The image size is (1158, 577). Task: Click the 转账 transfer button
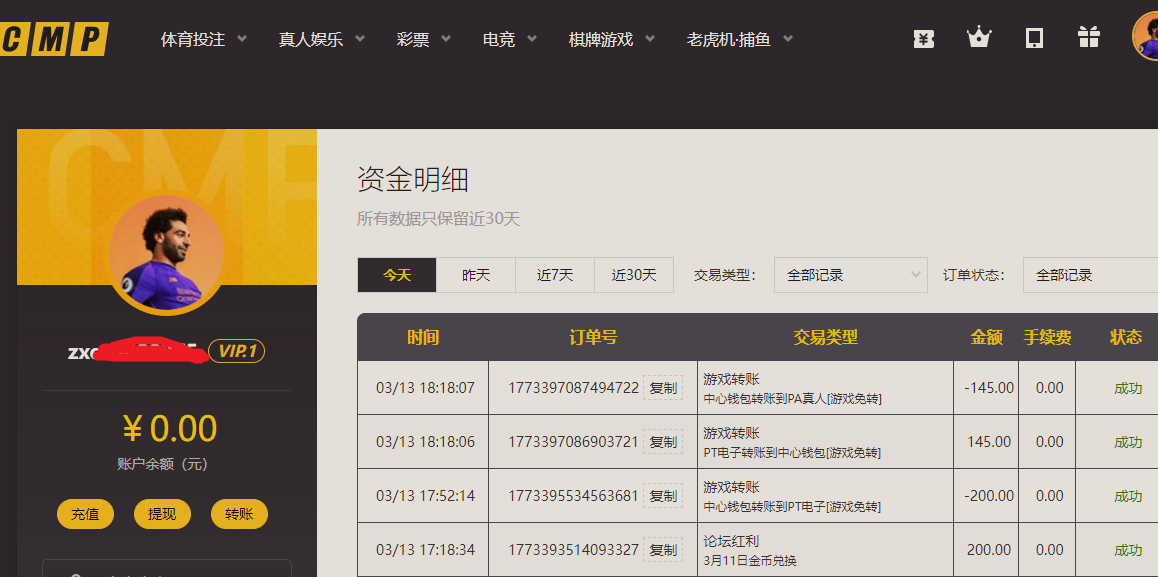pos(239,512)
